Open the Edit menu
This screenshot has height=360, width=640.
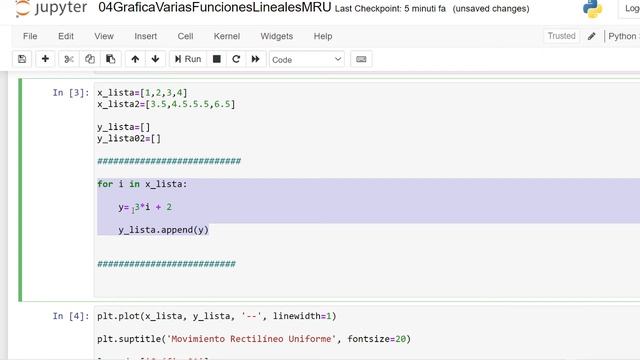pos(66,36)
